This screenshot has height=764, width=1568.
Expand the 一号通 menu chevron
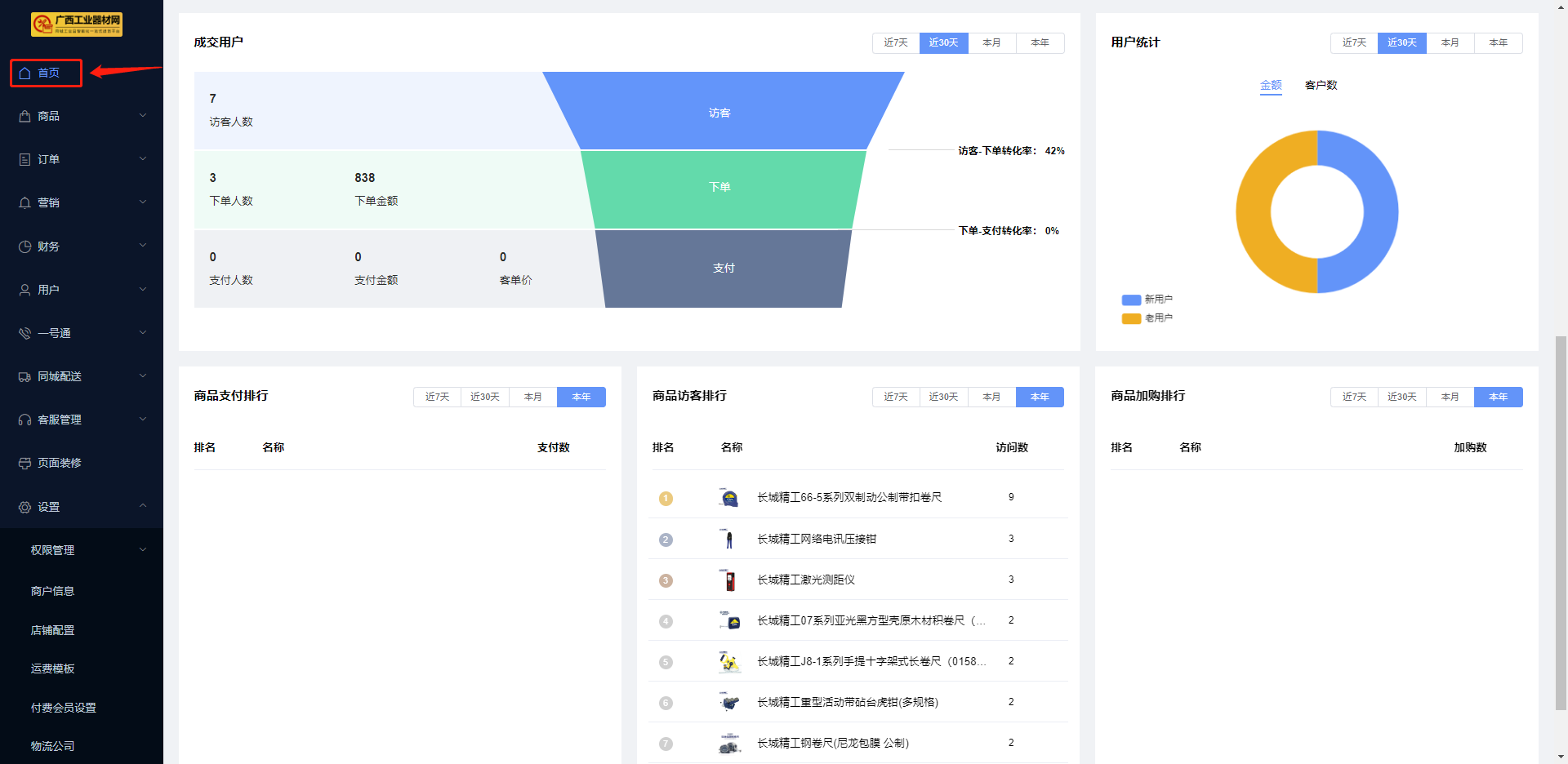pyautogui.click(x=143, y=333)
